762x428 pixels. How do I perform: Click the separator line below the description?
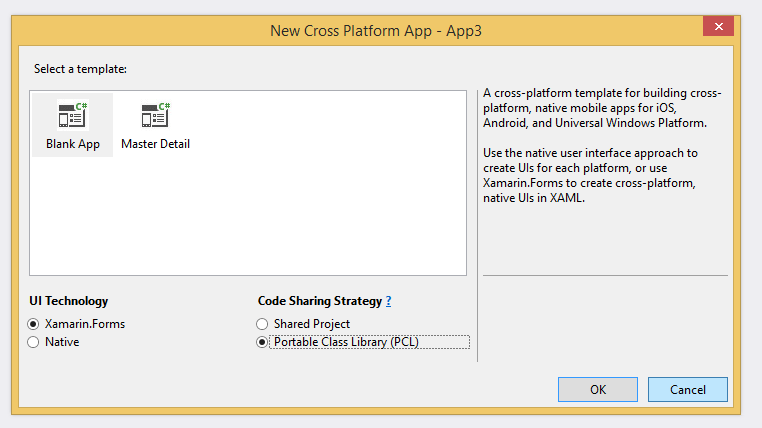click(605, 275)
